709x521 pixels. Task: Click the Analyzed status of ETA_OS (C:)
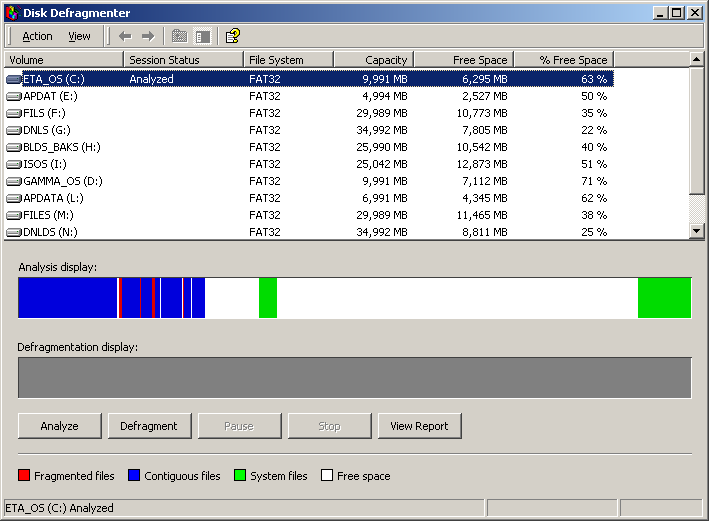151,79
